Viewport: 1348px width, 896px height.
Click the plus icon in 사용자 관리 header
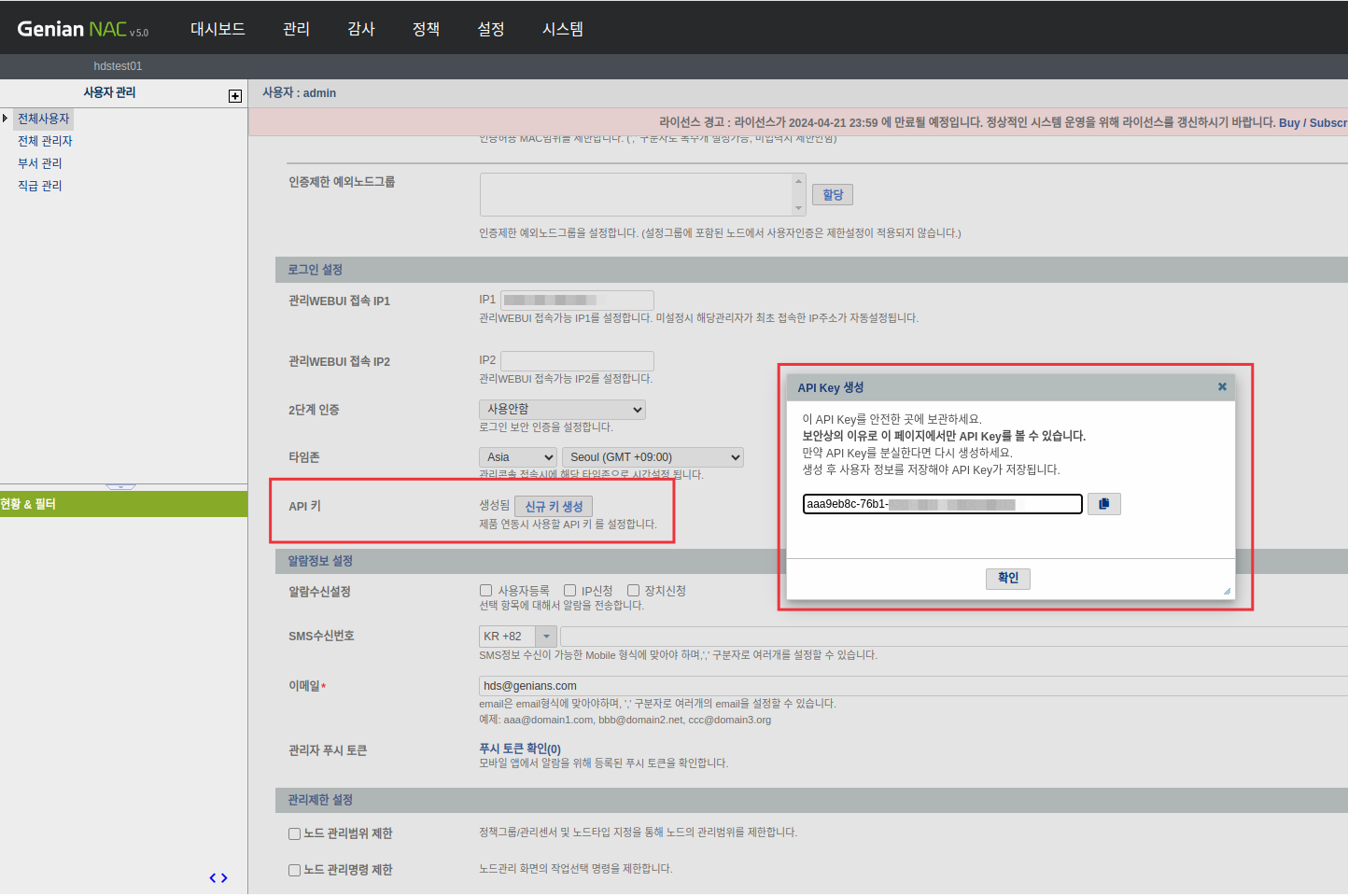pyautogui.click(x=234, y=95)
